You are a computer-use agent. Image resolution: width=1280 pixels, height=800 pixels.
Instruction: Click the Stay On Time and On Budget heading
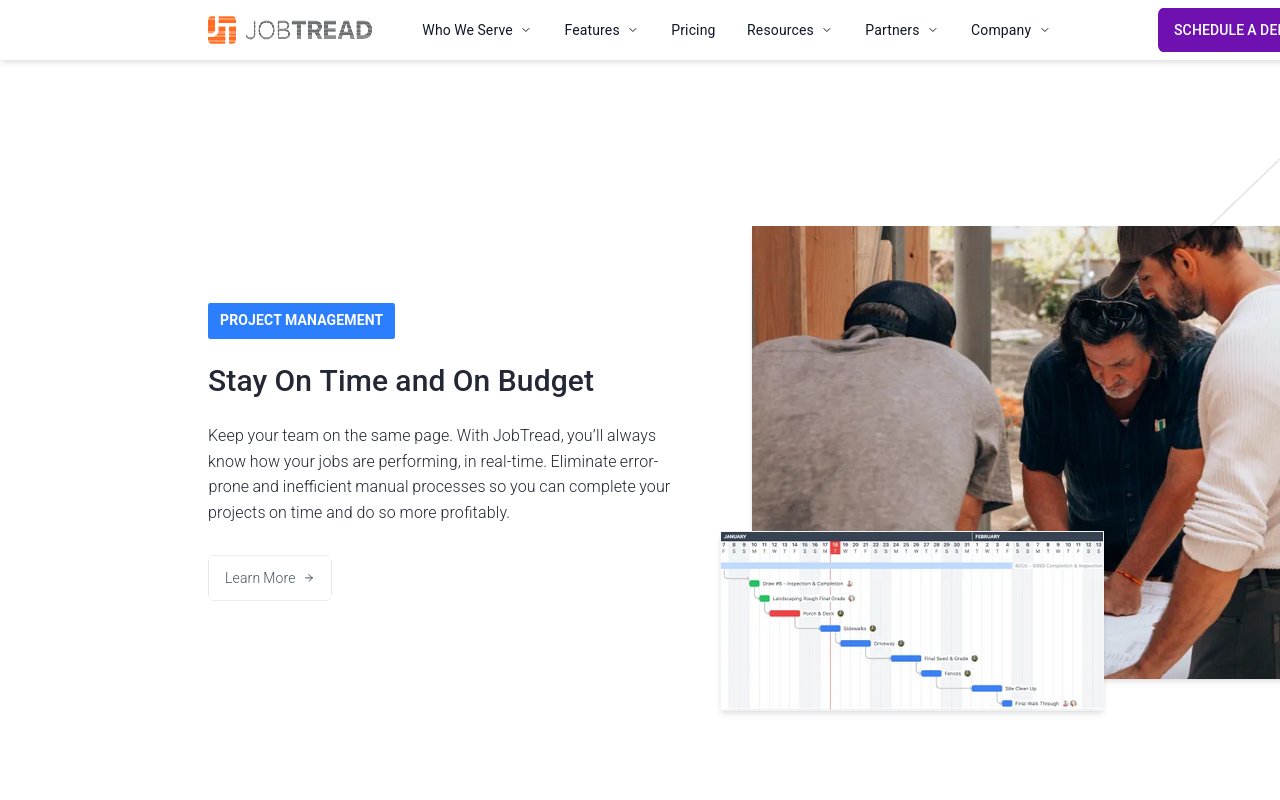coord(401,381)
